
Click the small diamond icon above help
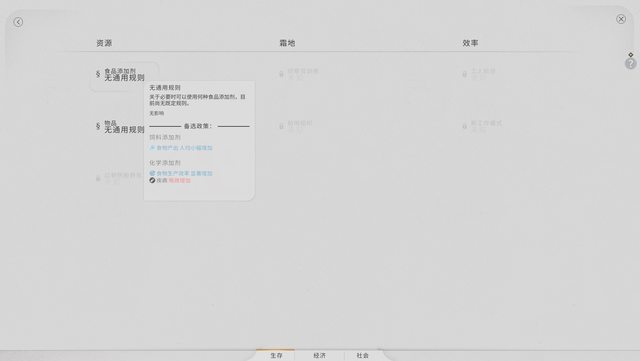(x=631, y=55)
